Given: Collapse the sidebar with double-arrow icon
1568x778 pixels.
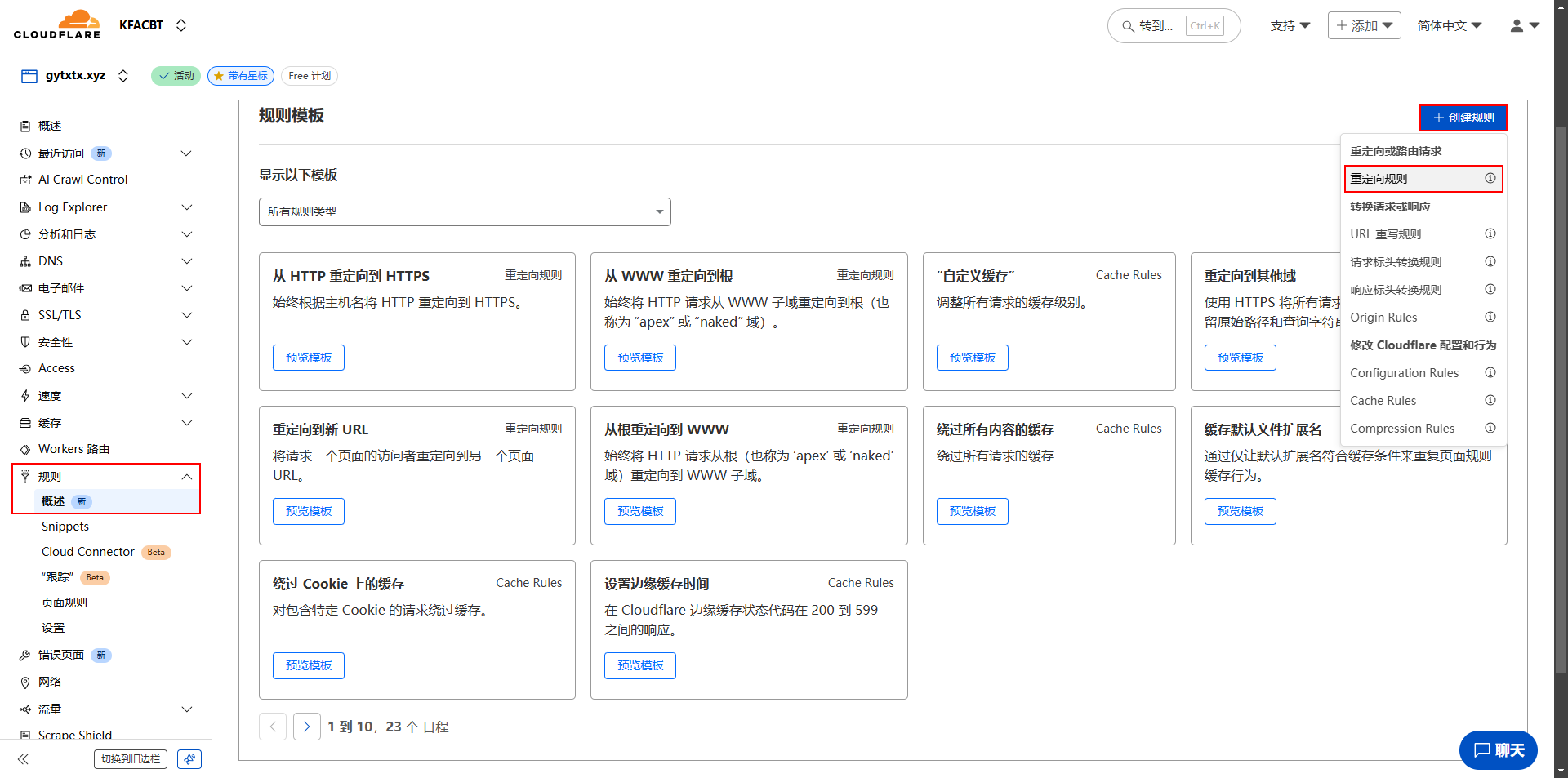Looking at the screenshot, I should click(23, 759).
